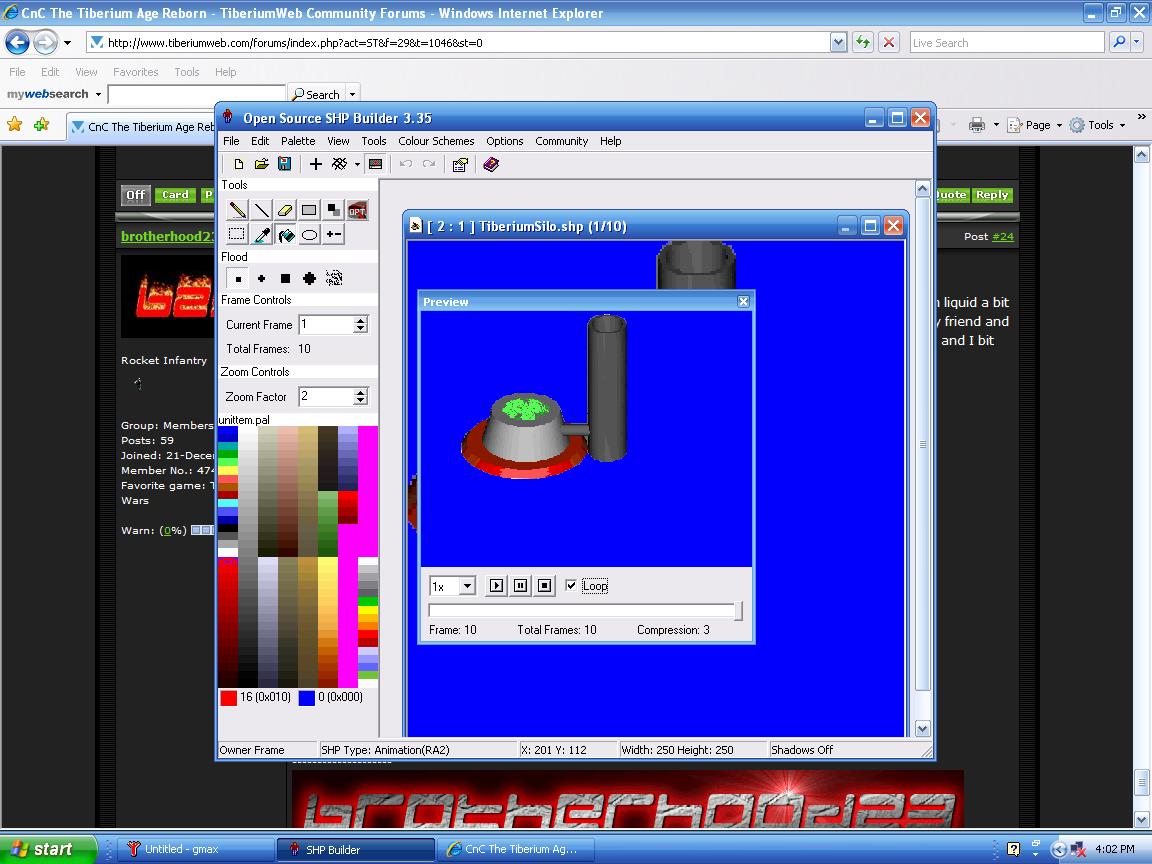Select the Line tool
The image size is (1152, 864).
pyautogui.click(x=261, y=210)
